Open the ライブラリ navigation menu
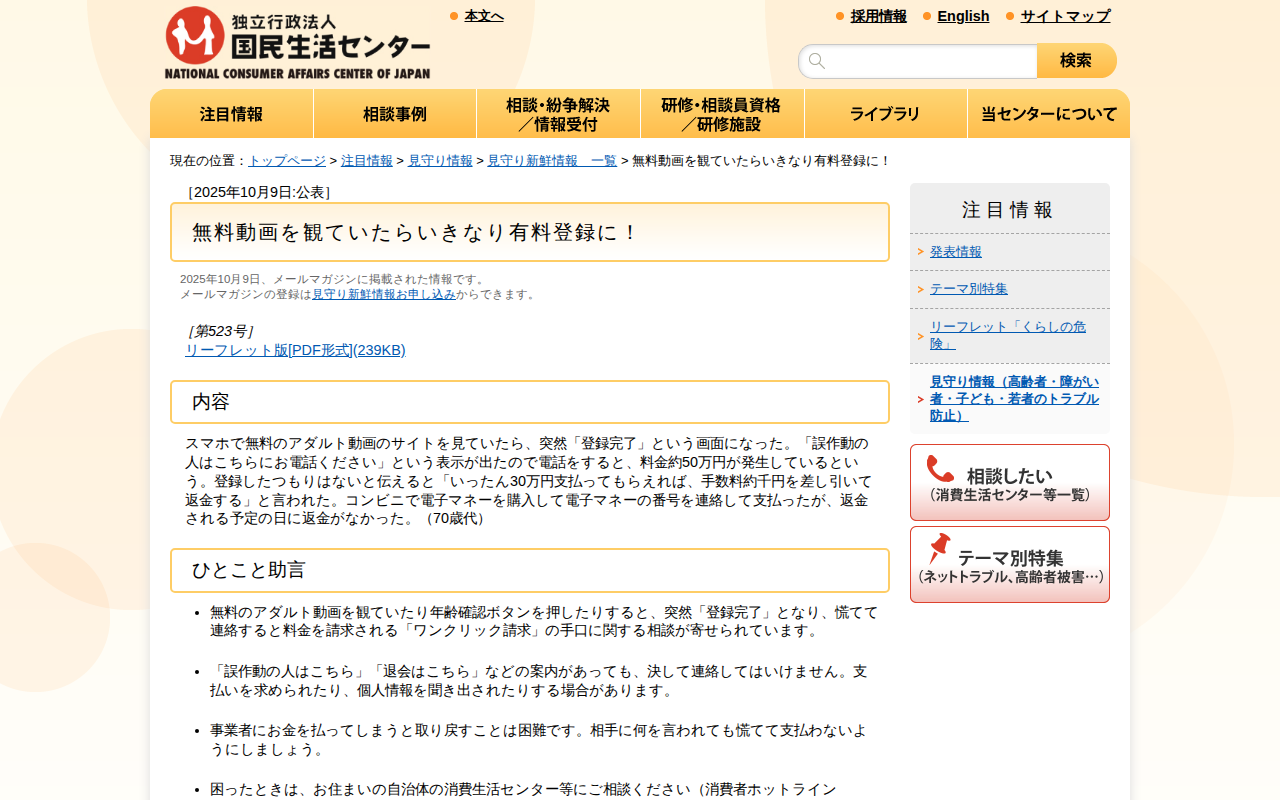 coord(885,113)
